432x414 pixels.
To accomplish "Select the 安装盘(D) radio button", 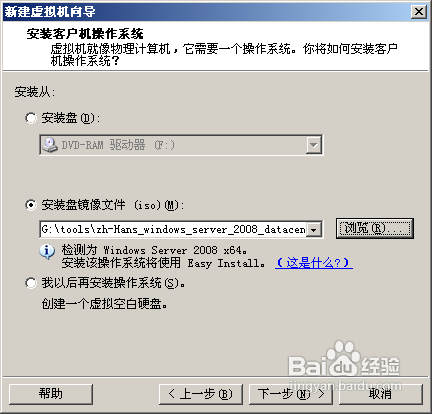I will tap(31, 118).
